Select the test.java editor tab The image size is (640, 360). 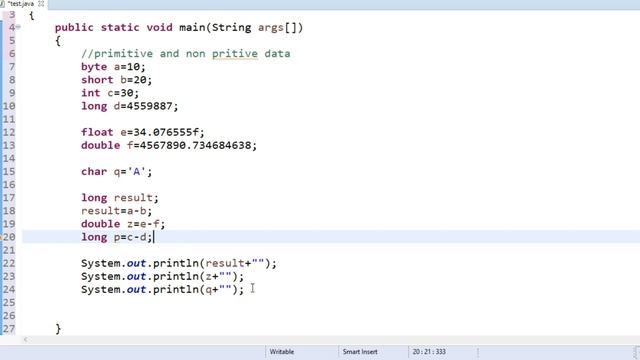(x=20, y=4)
